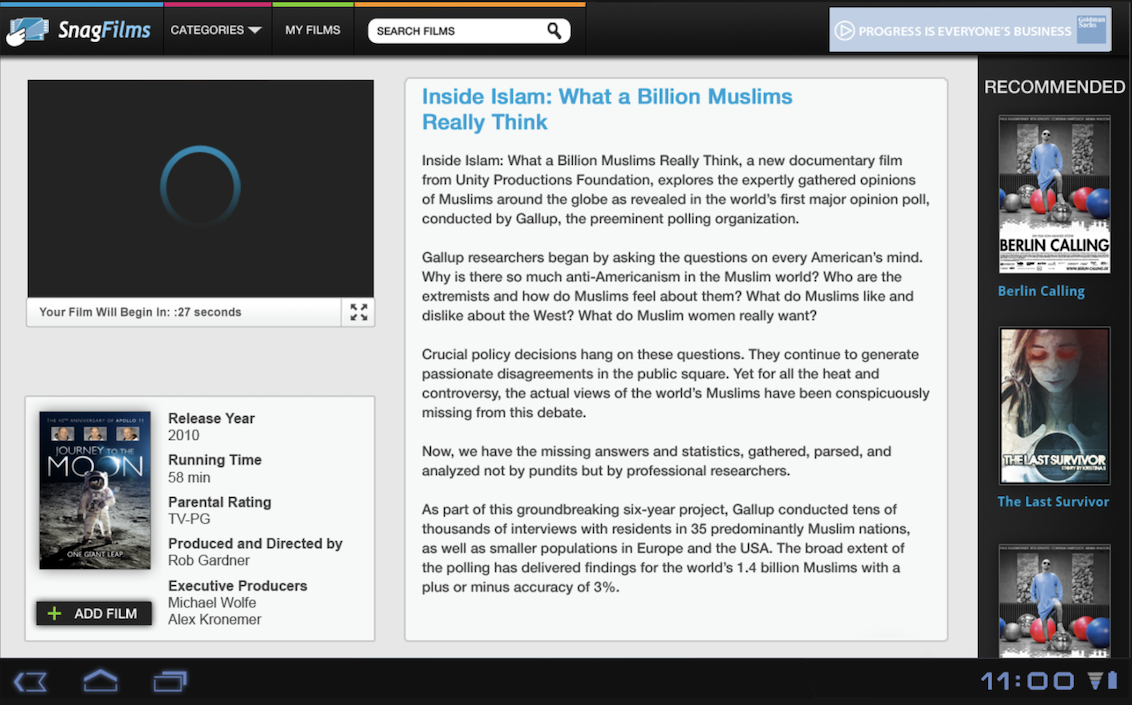Click the director name Rob Gardner
Screen dimensions: 1132x705
pyautogui.click(x=209, y=560)
